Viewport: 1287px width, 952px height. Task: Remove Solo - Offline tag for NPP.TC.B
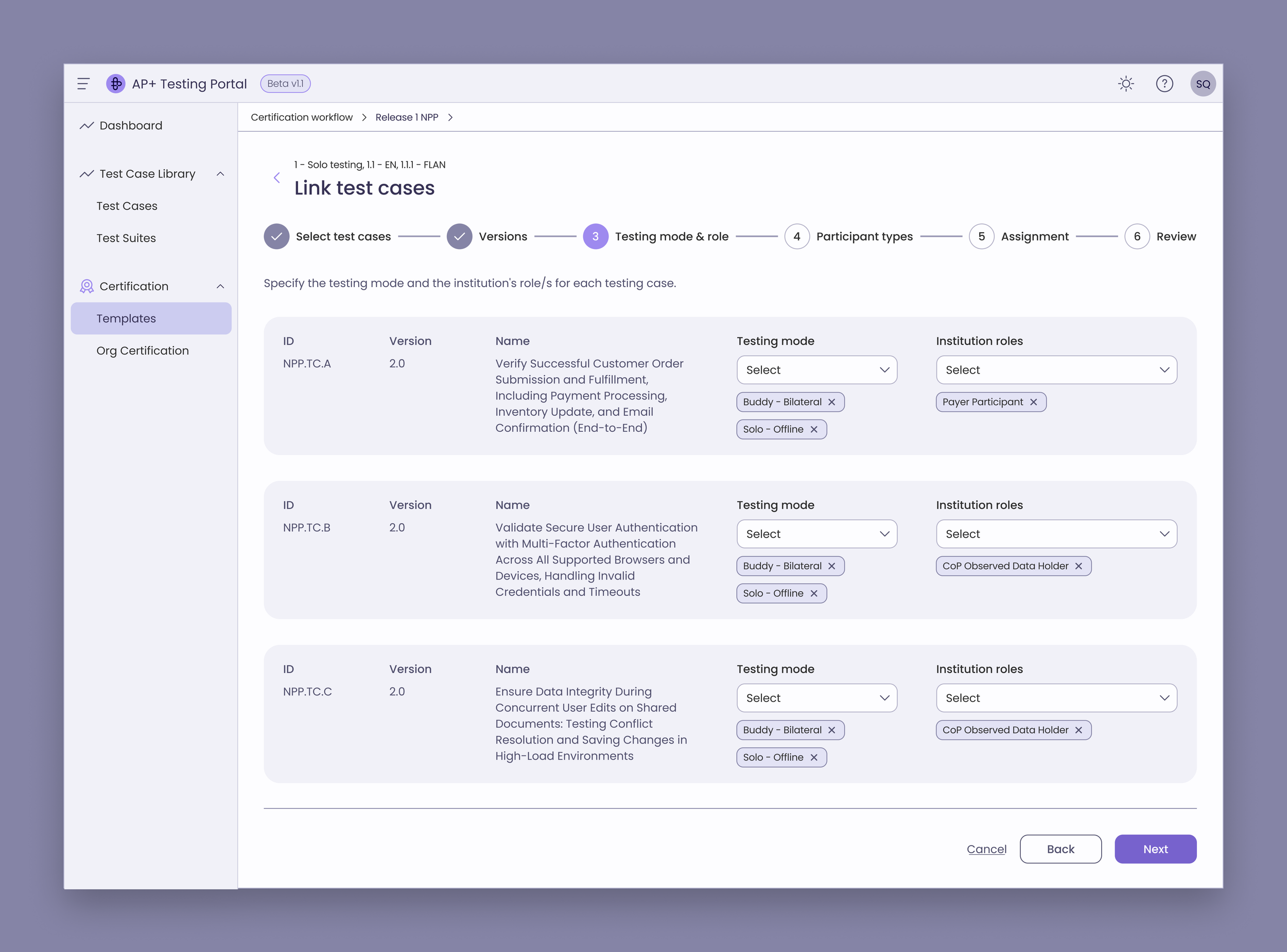[814, 593]
